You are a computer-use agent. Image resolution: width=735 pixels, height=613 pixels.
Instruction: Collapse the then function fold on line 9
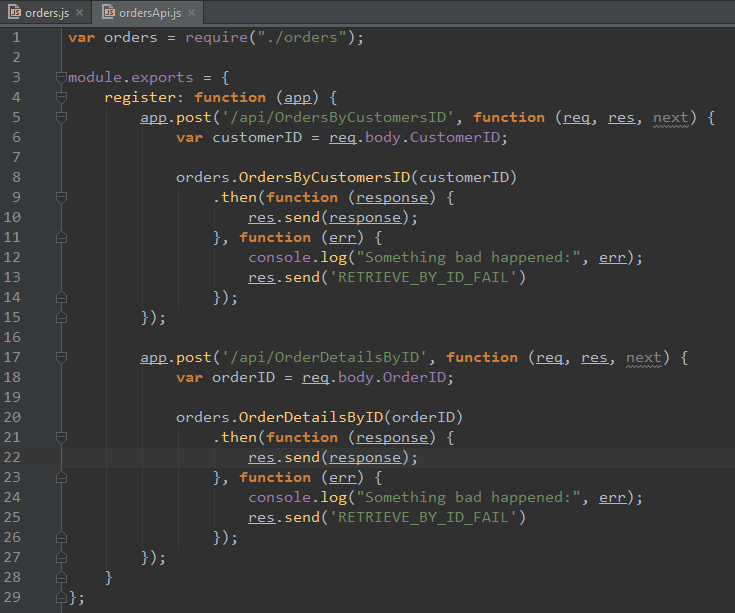coord(61,197)
